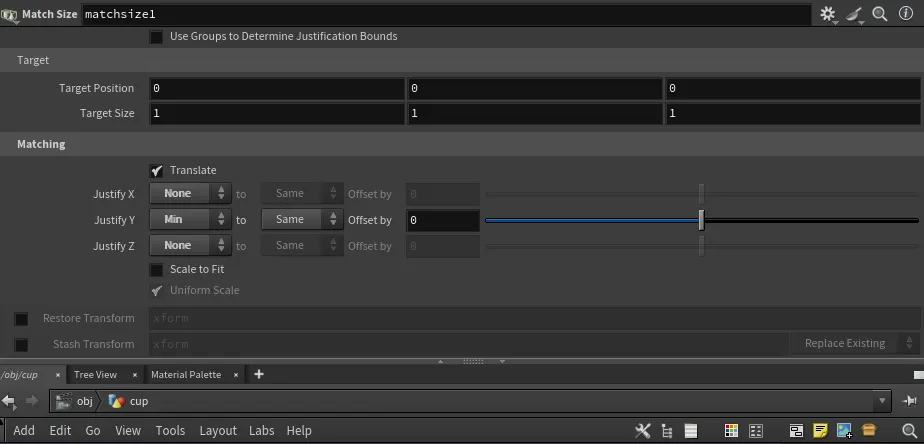Viewport: 924px width, 444px height.
Task: Switch to the Material Palette tab
Action: click(186, 375)
